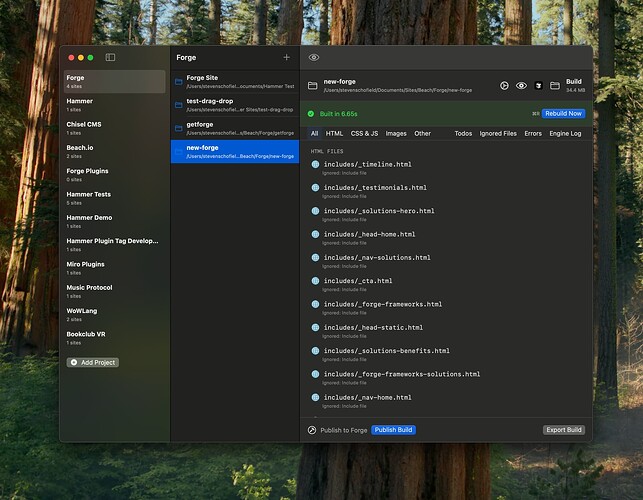The image size is (643, 500).
Task: Click globe icon for _head-static.html
Action: point(315,327)
